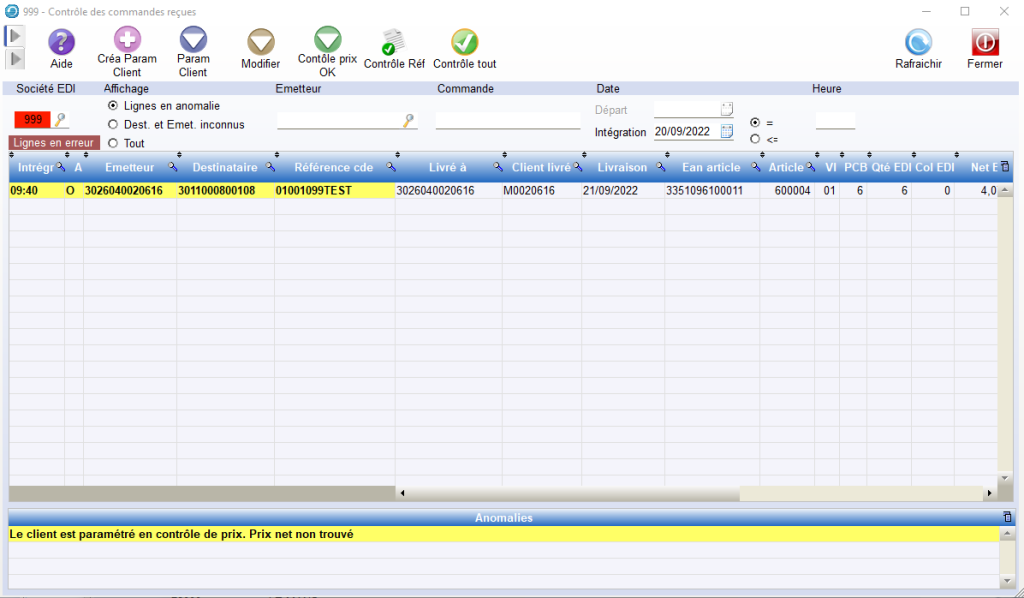The width and height of the screenshot is (1024, 598).
Task: Refresh list with Rafraichir icon
Action: 918,42
